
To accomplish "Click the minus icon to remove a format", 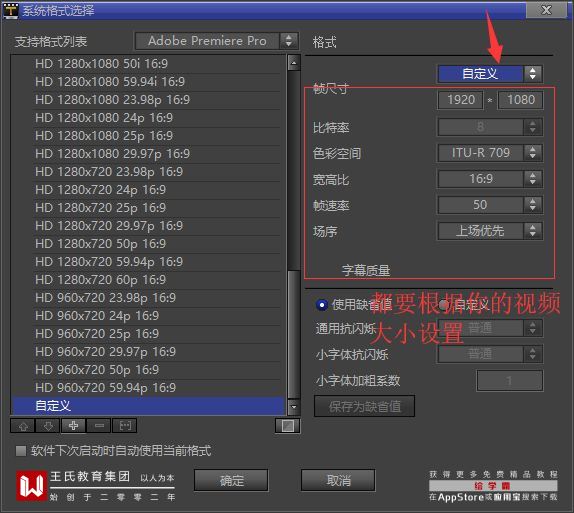I will pos(99,426).
